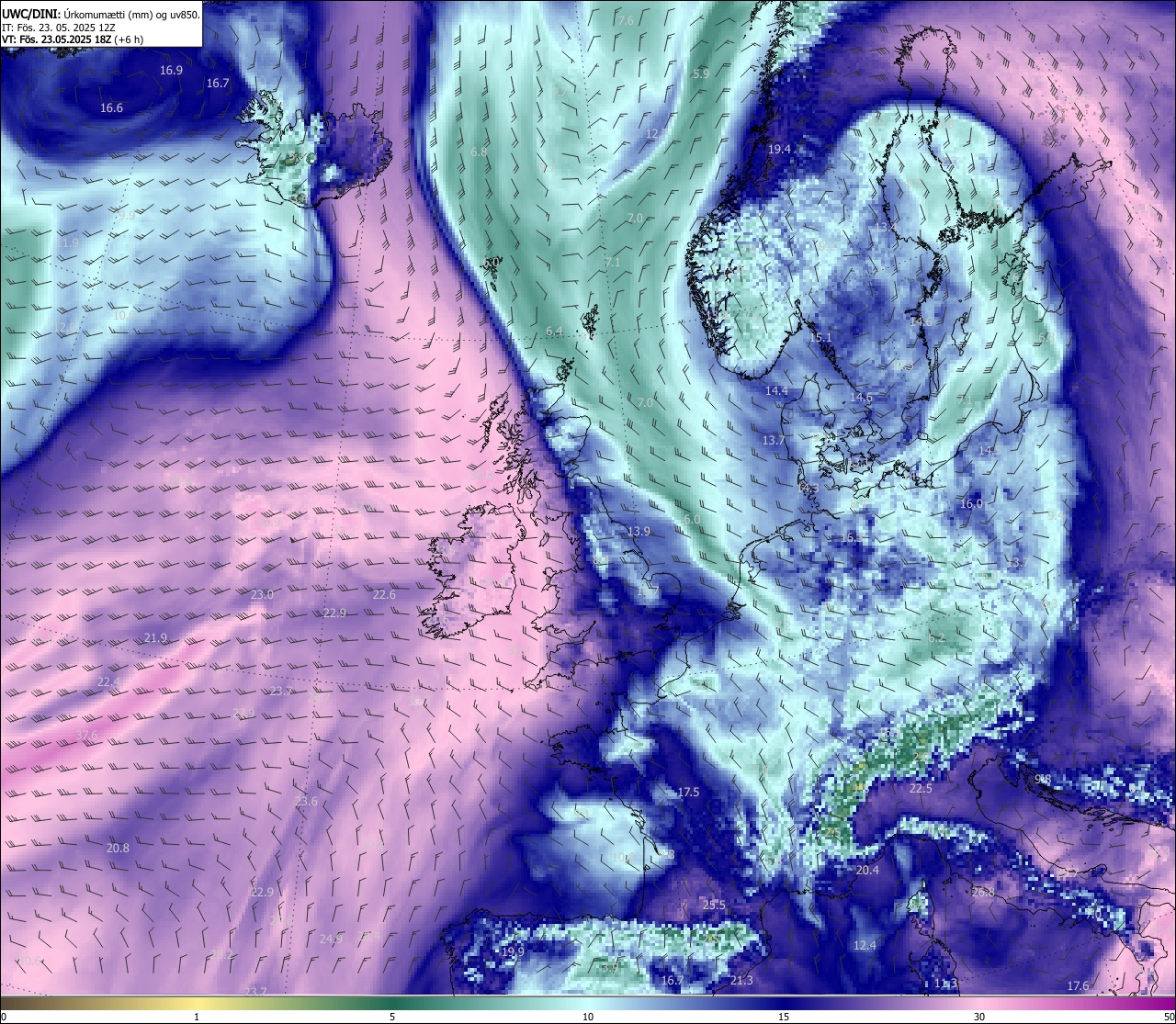Viewport: 1176px width, 1024px height.
Task: Click the color scale tick label 15
Action: tap(784, 1017)
